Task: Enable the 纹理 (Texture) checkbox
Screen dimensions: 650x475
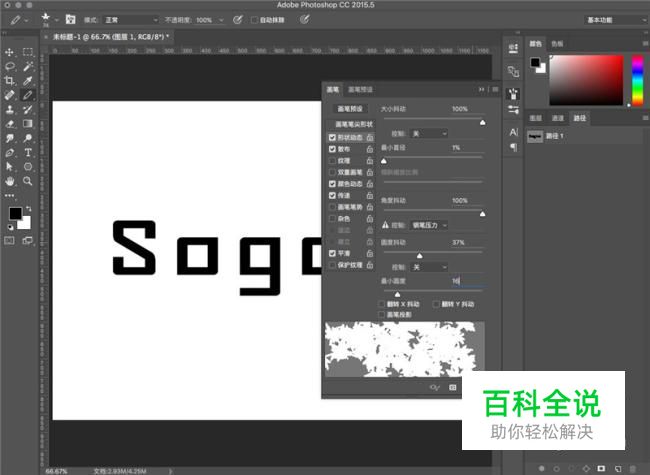Action: [x=332, y=160]
